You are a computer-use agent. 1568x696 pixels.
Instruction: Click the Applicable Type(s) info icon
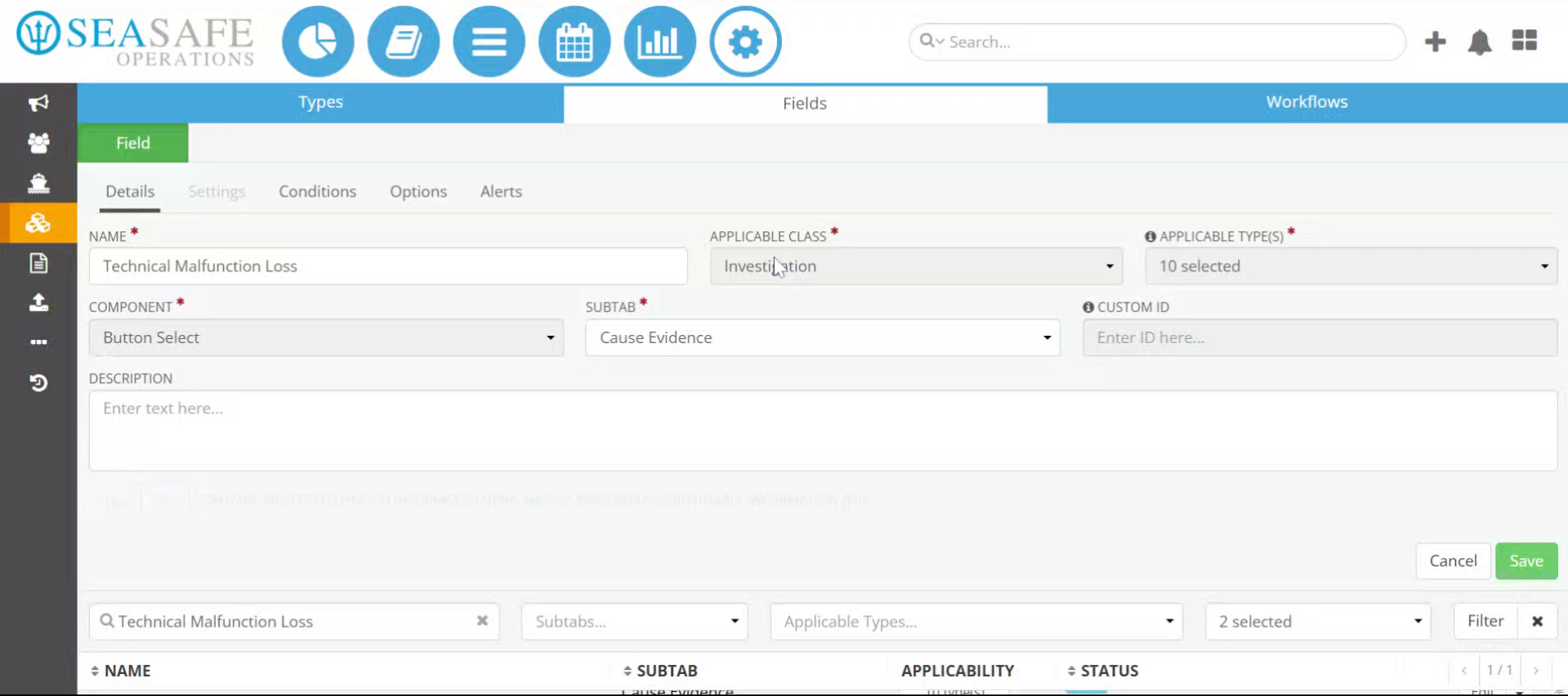click(x=1150, y=236)
